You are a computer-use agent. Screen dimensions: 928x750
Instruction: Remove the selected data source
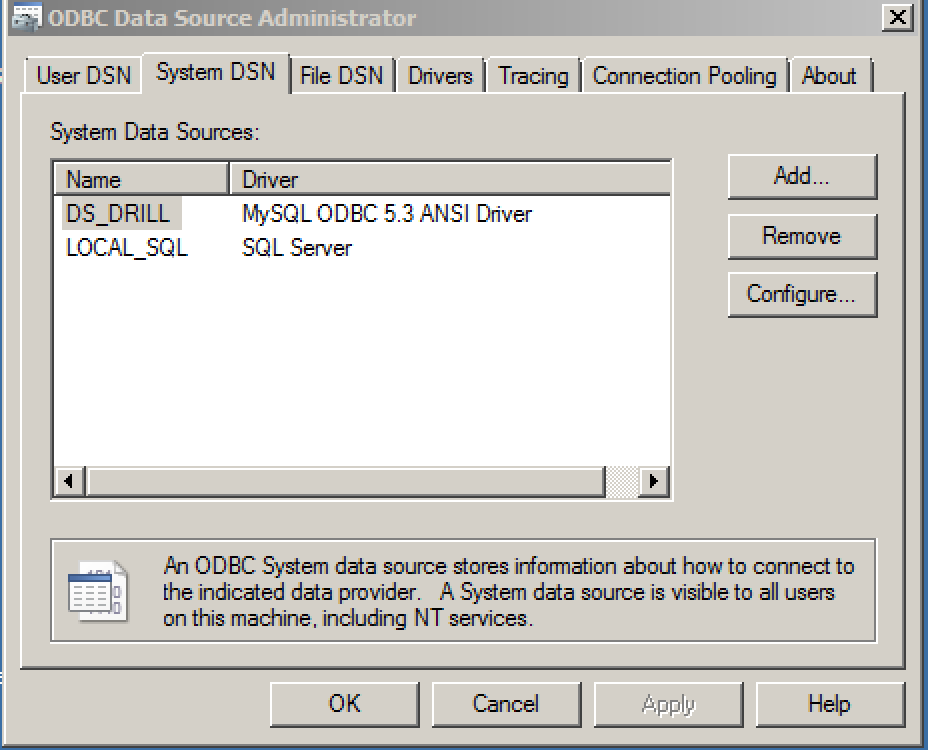click(802, 236)
